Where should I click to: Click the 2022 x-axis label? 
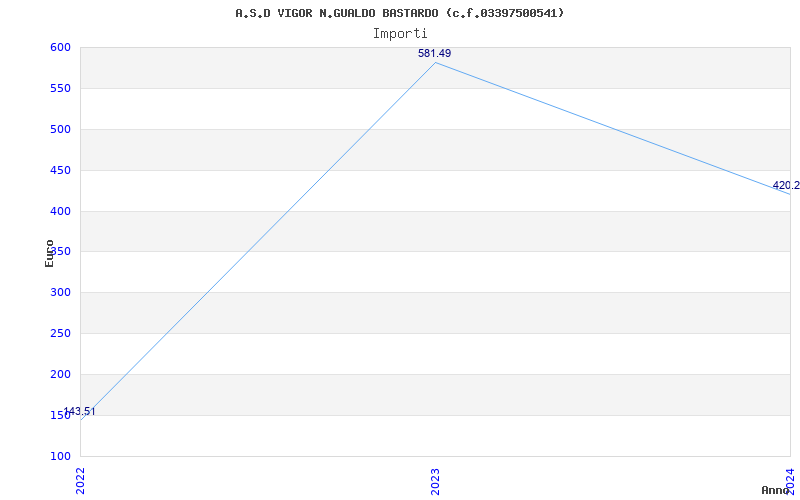tap(80, 481)
